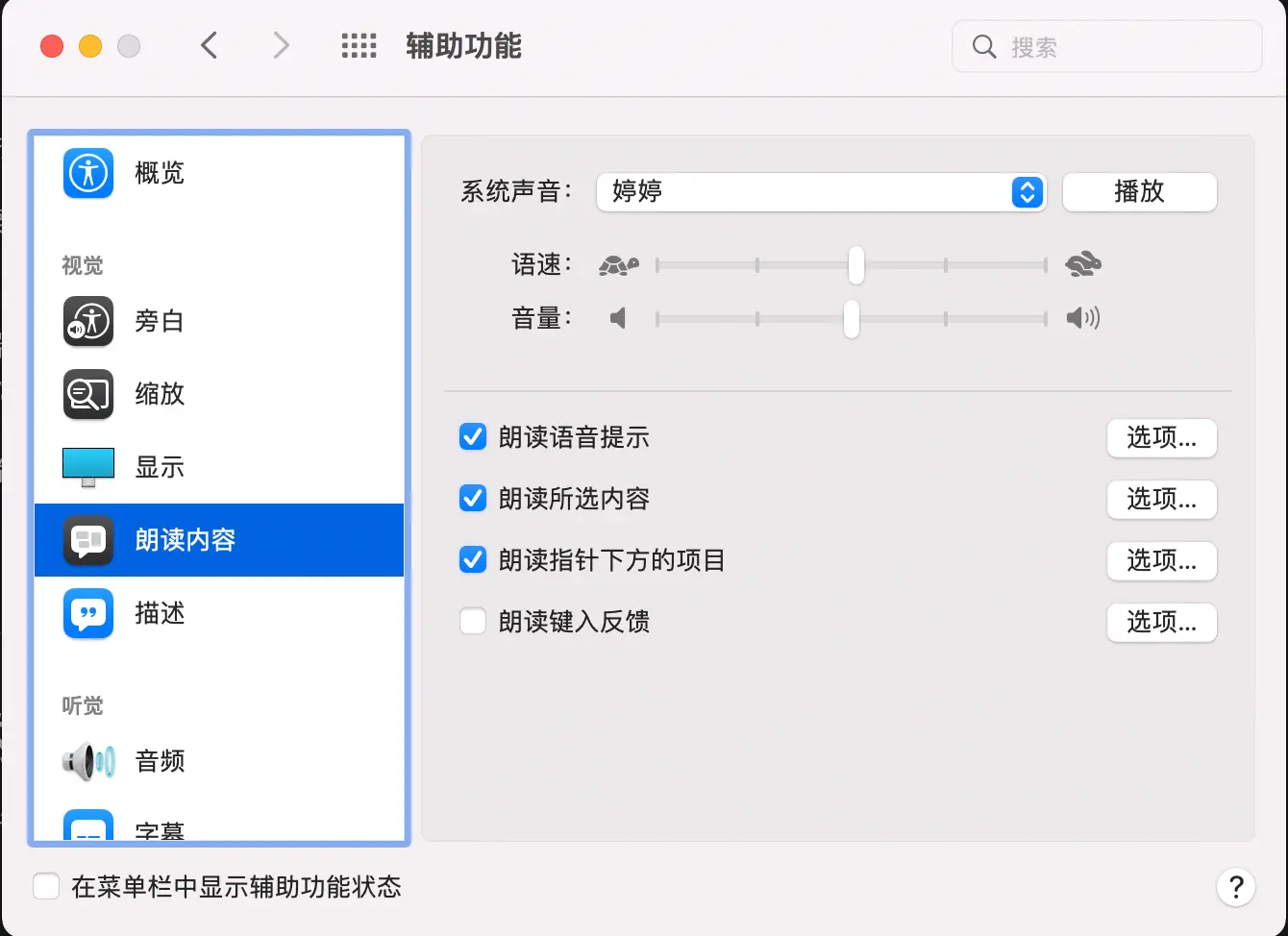
Task: Select the 显示 sidebar icon
Action: [x=87, y=467]
